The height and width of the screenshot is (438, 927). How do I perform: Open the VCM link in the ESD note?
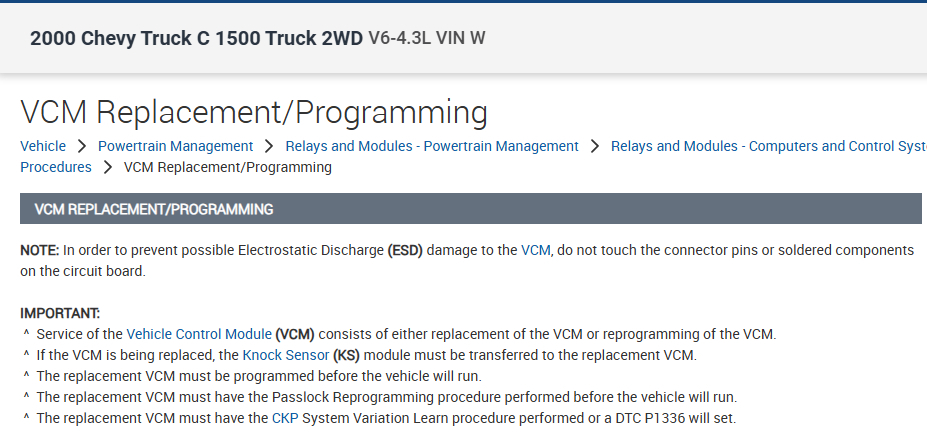[x=536, y=250]
